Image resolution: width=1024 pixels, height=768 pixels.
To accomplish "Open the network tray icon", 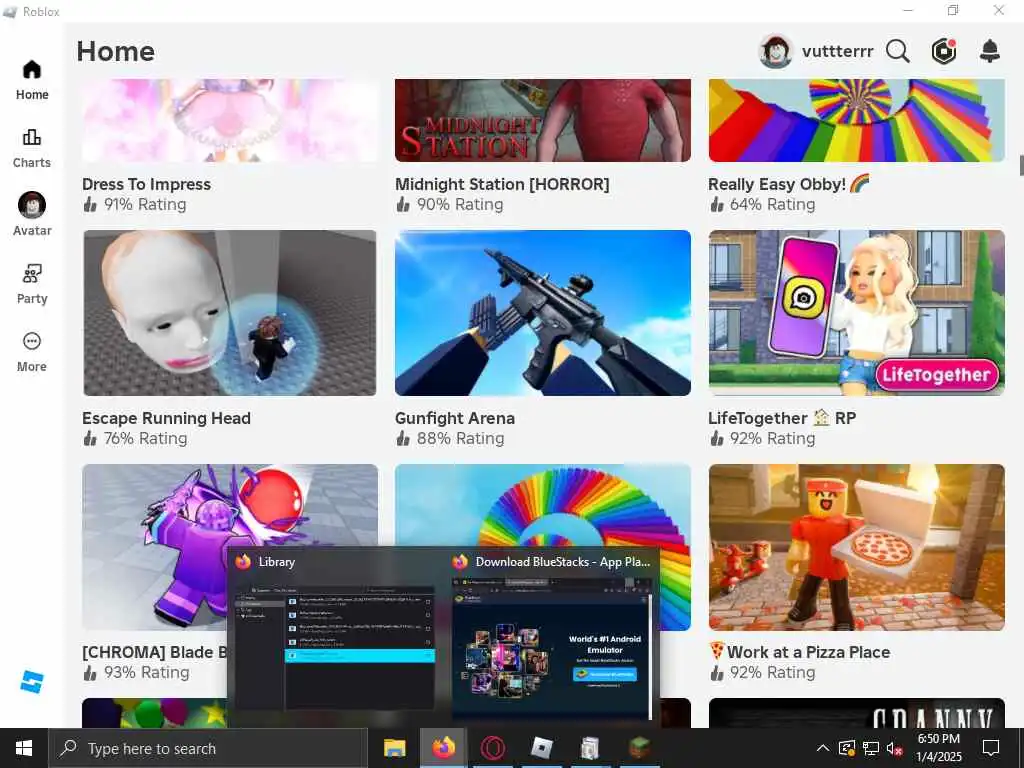I will [871, 748].
